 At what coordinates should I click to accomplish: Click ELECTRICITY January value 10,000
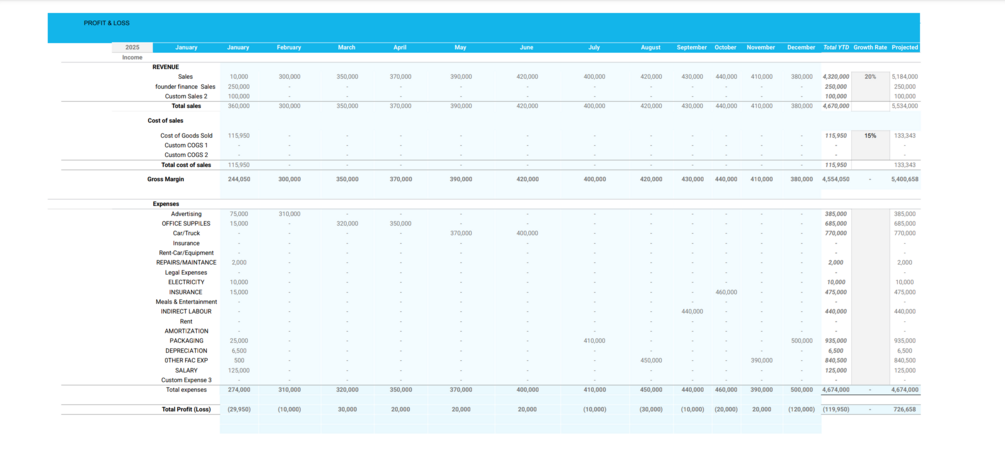238,282
